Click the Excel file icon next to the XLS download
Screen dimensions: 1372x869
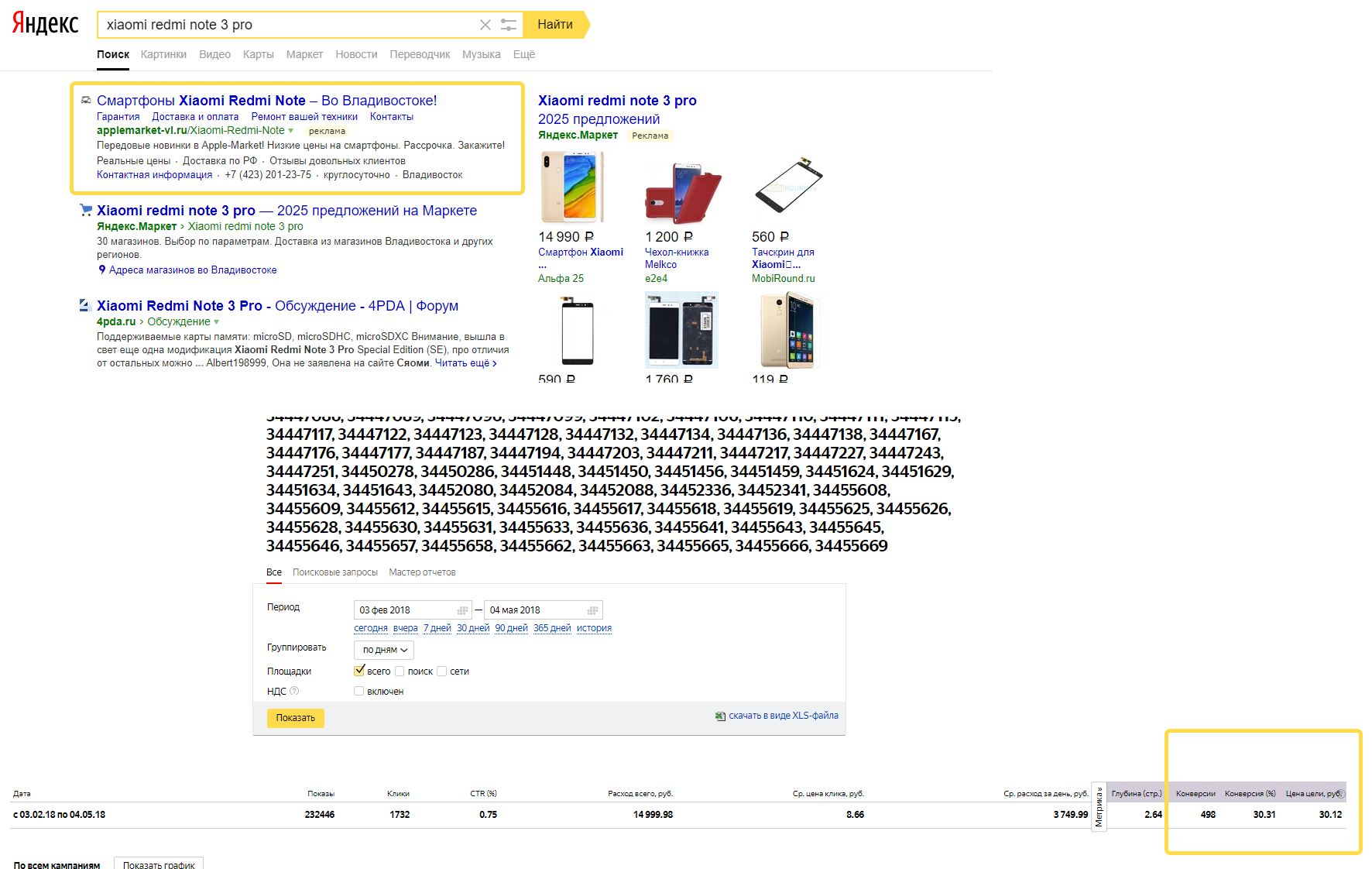point(720,716)
